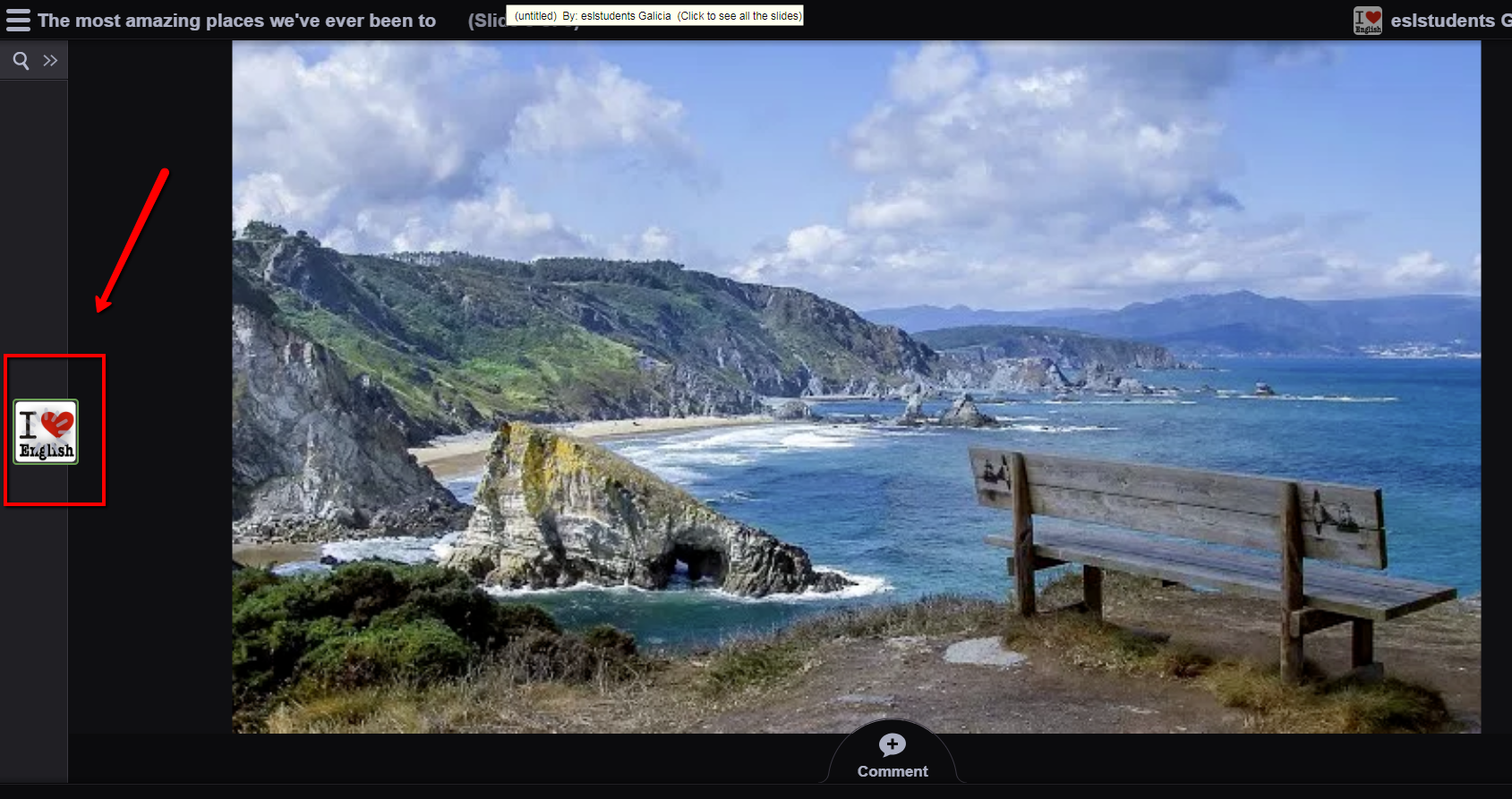Click the eslstudents avatar in header
Screen dimensions: 1512x799
coord(1367,20)
